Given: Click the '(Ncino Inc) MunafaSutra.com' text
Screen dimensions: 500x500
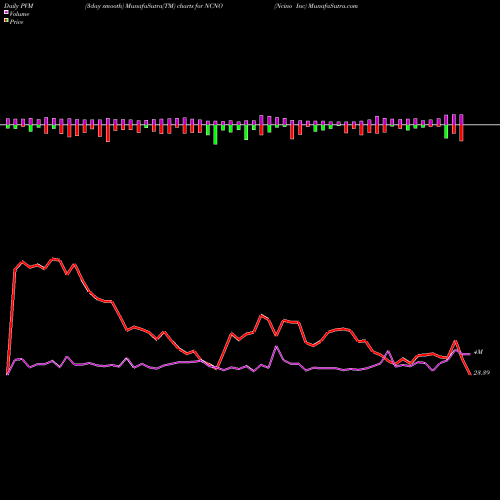Looking at the screenshot, I should coord(316,6).
